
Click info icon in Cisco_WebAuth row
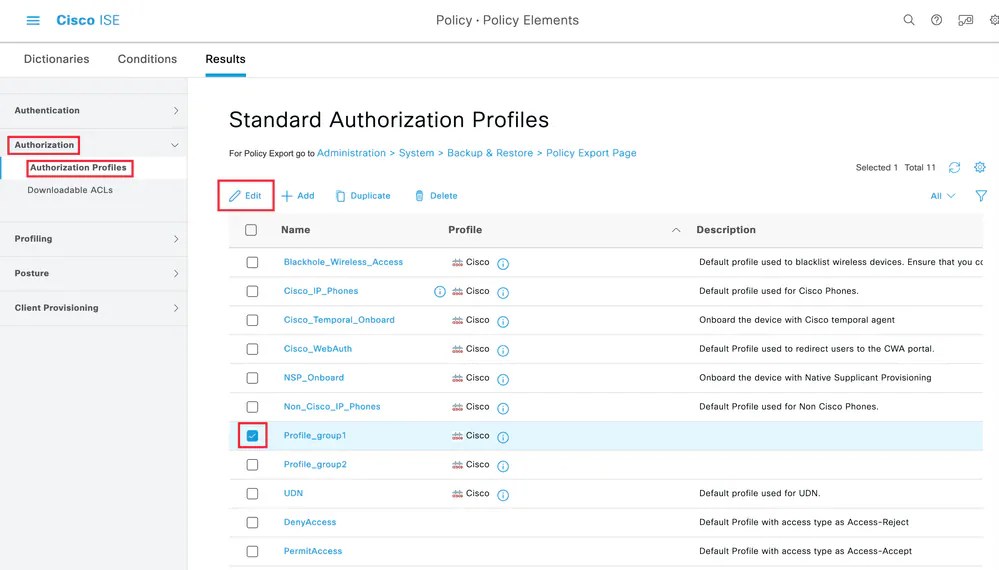503,350
